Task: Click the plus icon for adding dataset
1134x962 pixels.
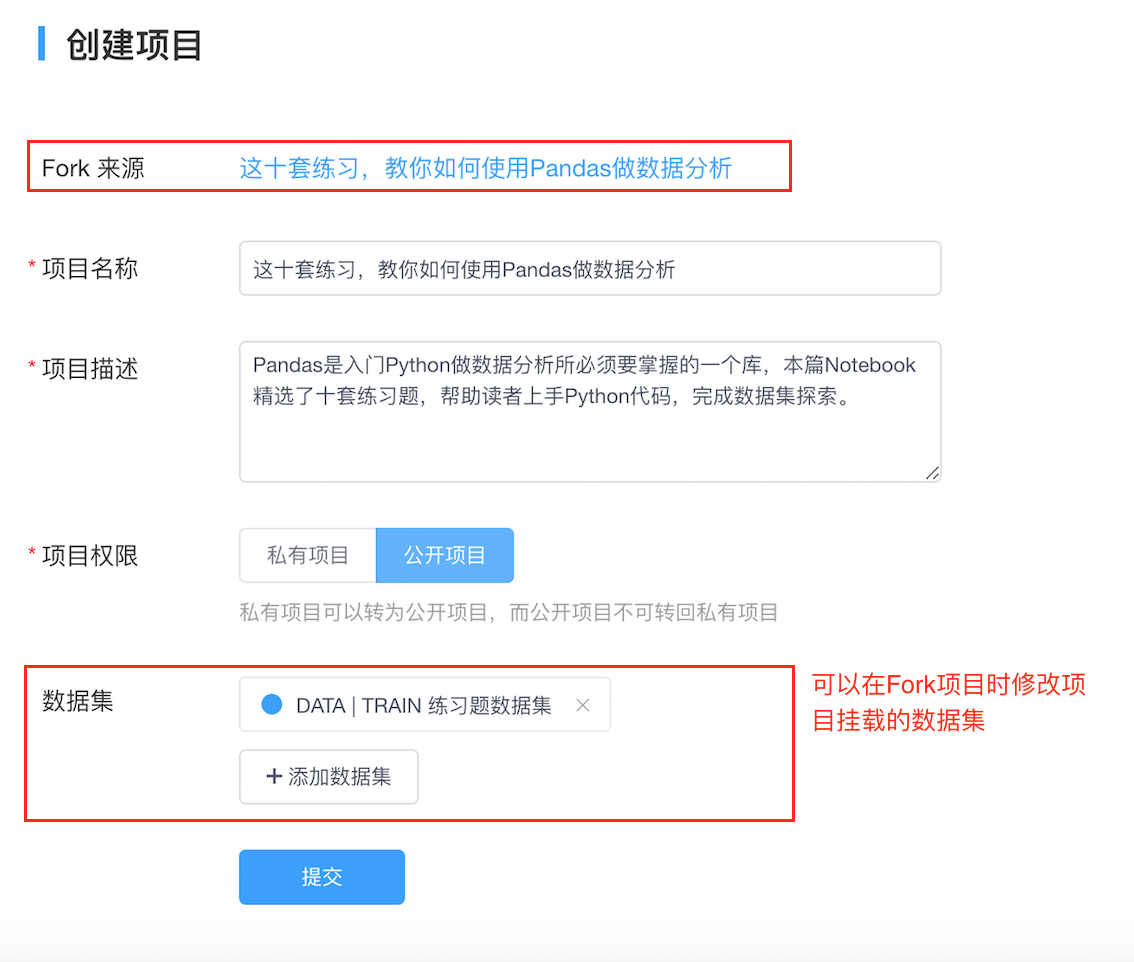Action: pyautogui.click(x=274, y=776)
